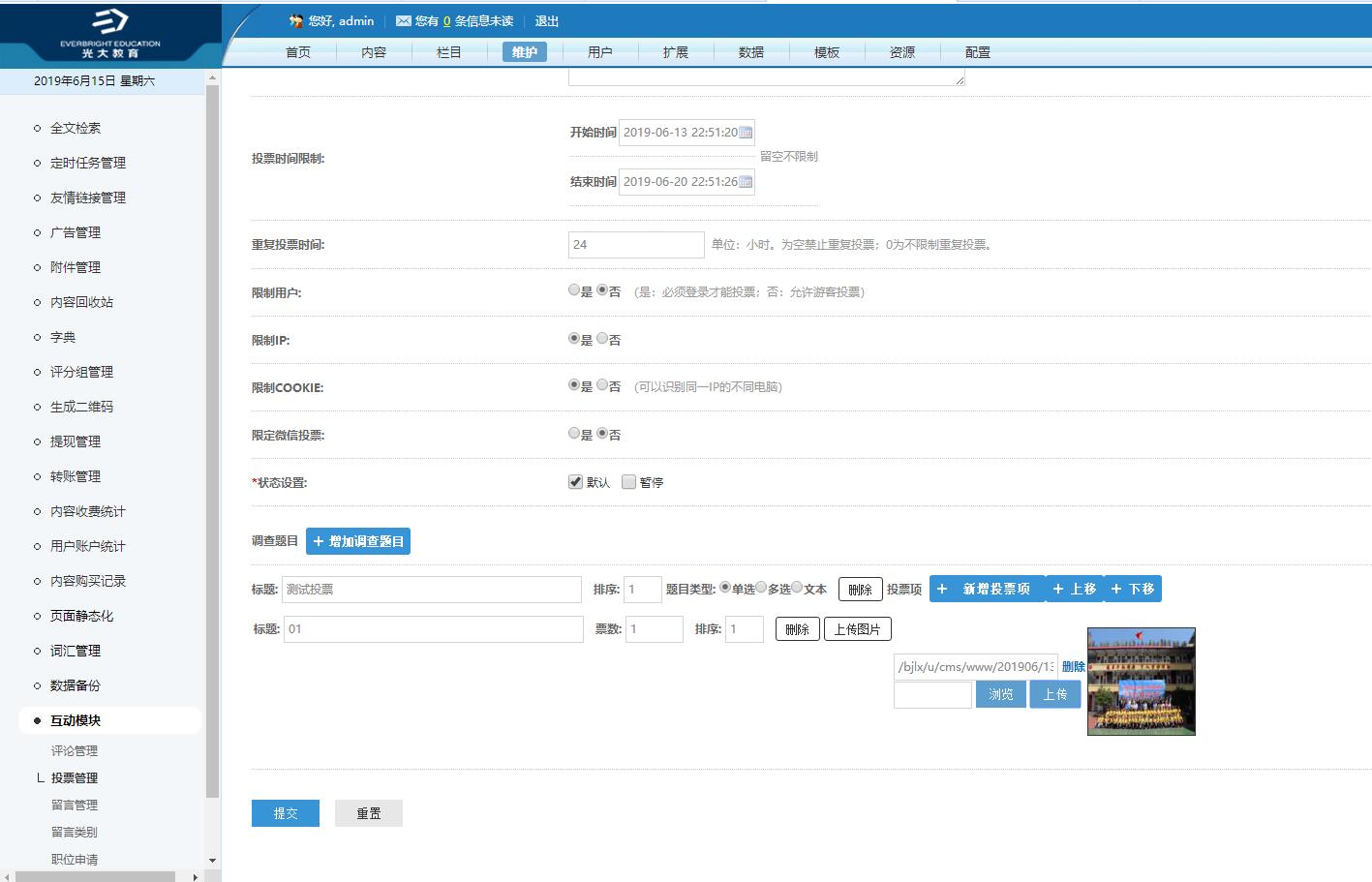1372x882 pixels.
Task: Click the 退出 logout link
Action: (547, 21)
